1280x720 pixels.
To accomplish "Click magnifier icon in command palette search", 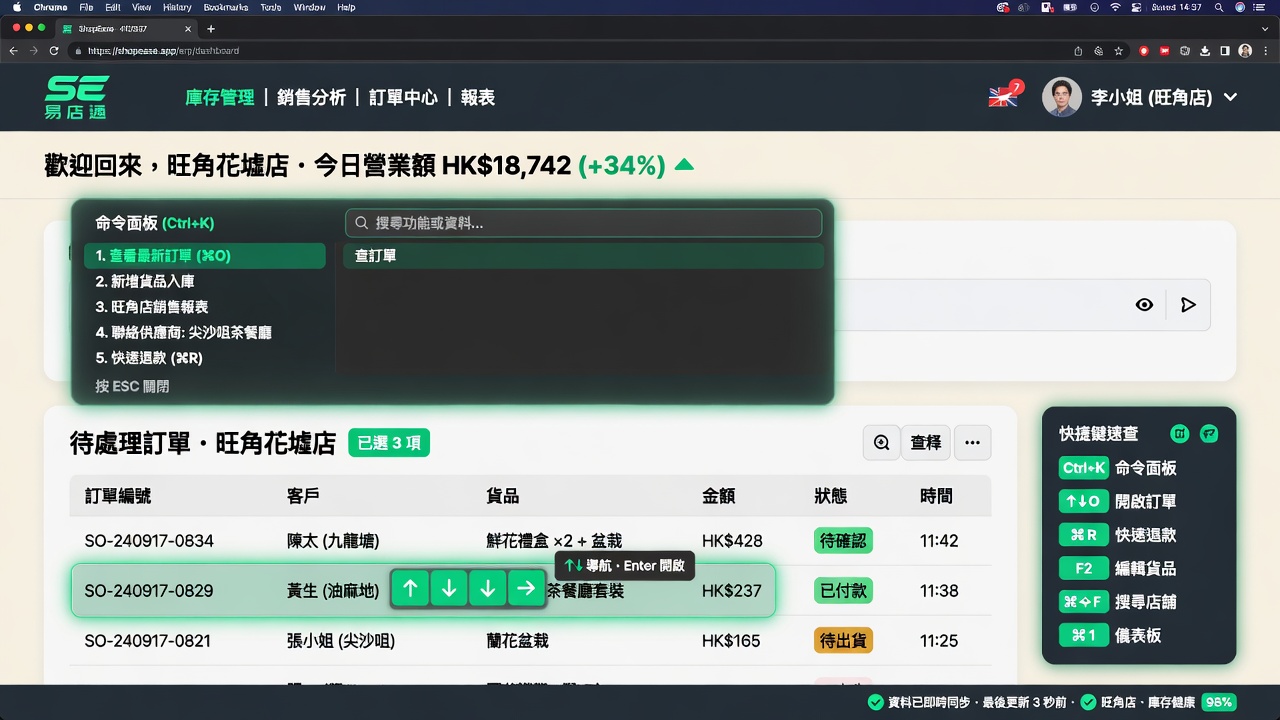I will coord(362,223).
